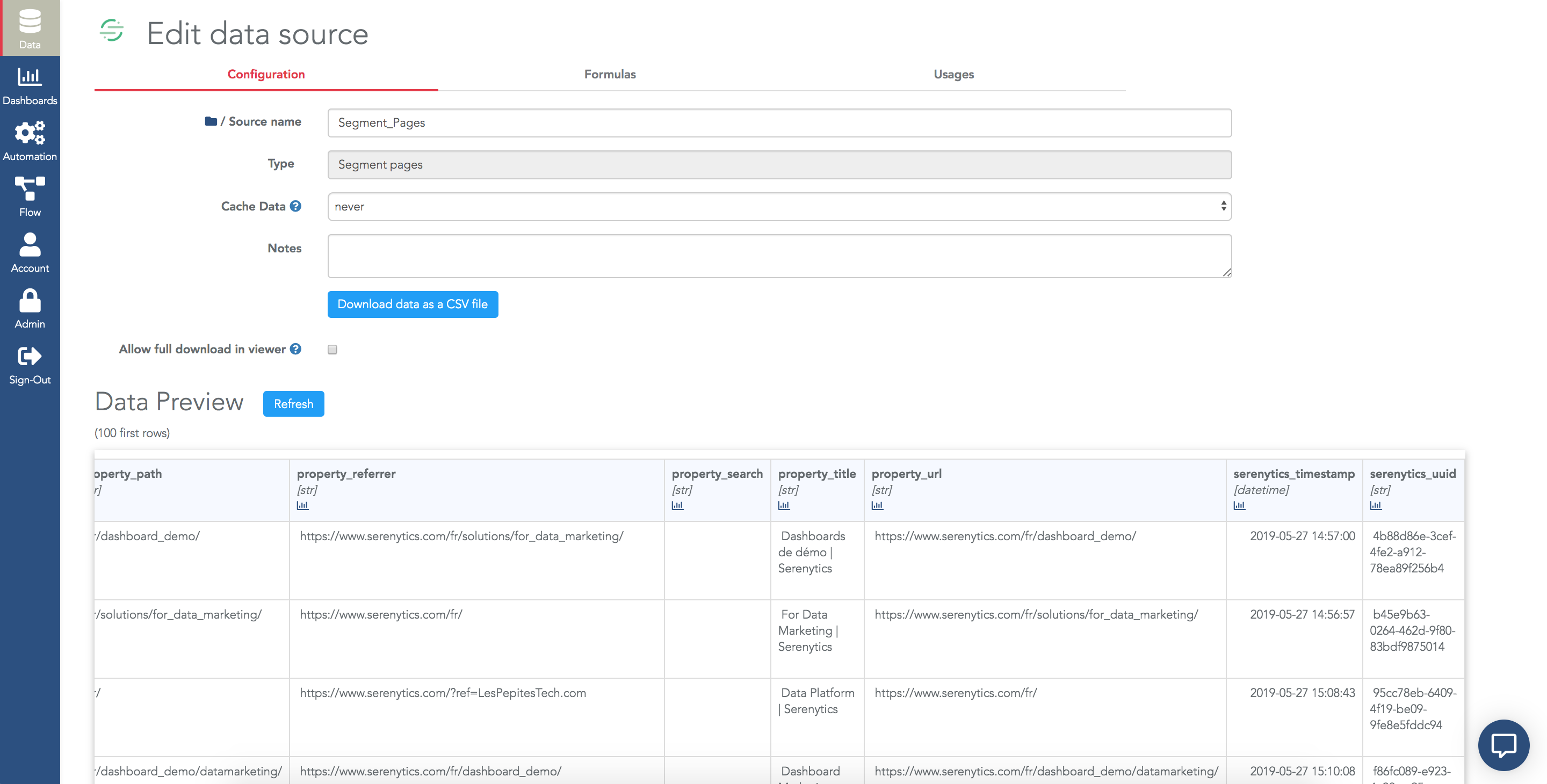
Task: Click the disabled Type field
Action: (779, 164)
